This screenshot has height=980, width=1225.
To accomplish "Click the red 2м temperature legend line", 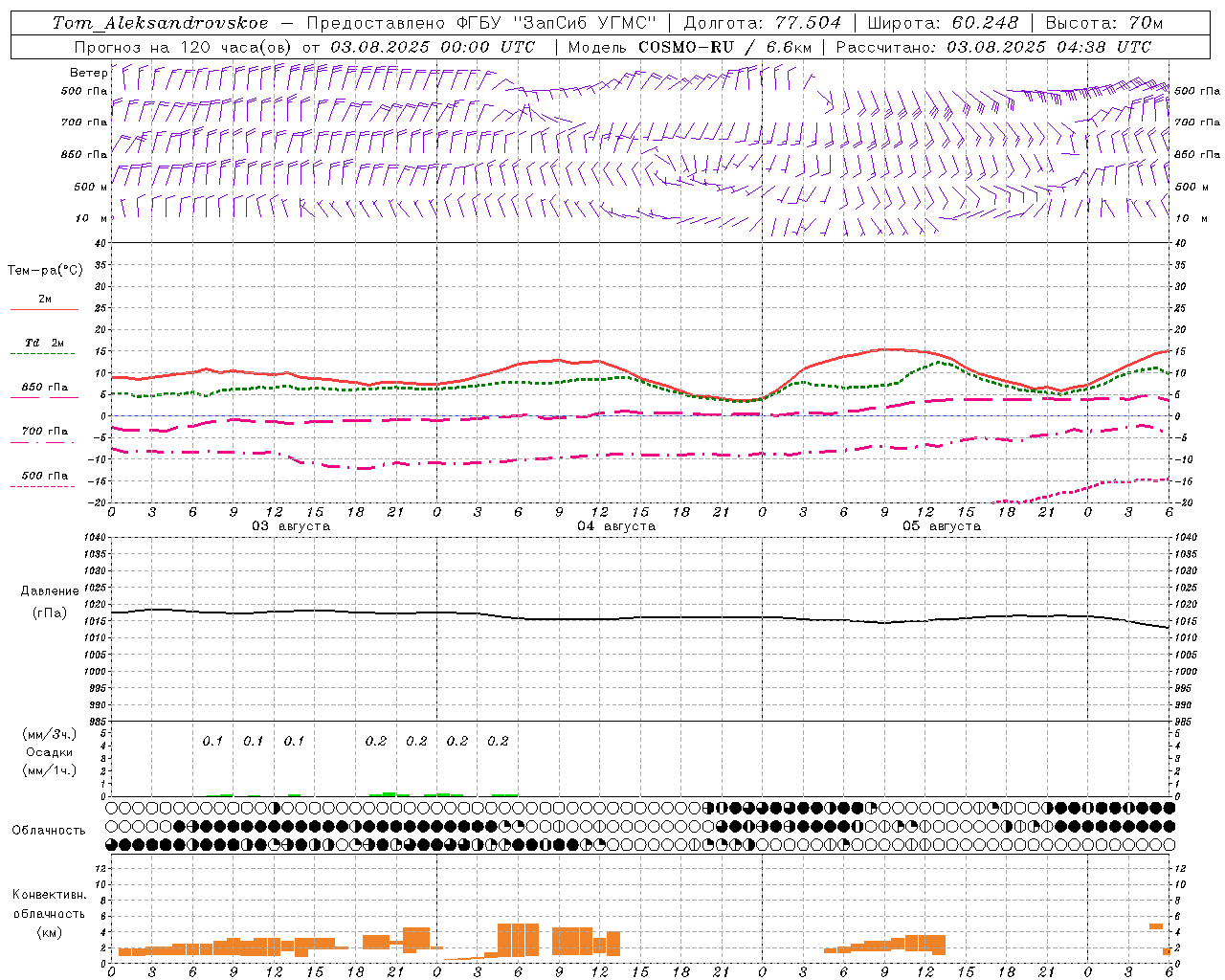I will click(x=44, y=309).
